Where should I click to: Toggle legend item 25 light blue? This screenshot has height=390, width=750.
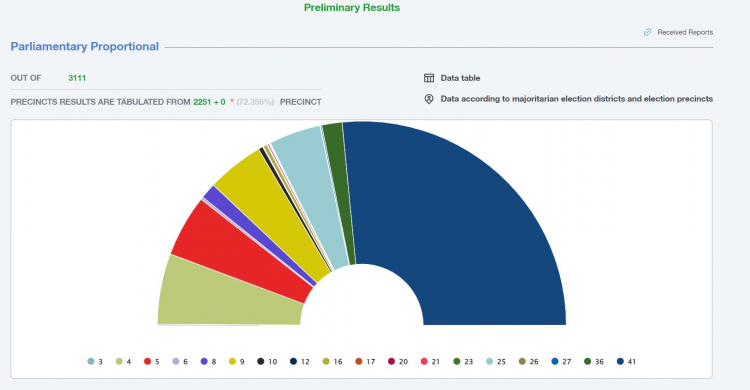click(496, 362)
